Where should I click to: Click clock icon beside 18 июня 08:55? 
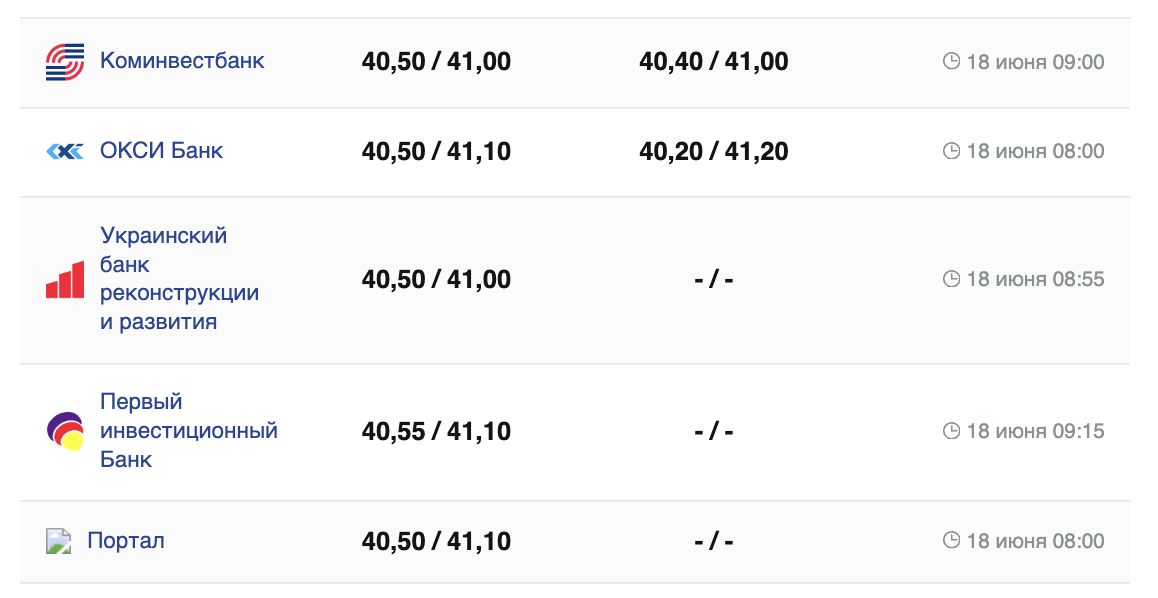tap(951, 279)
